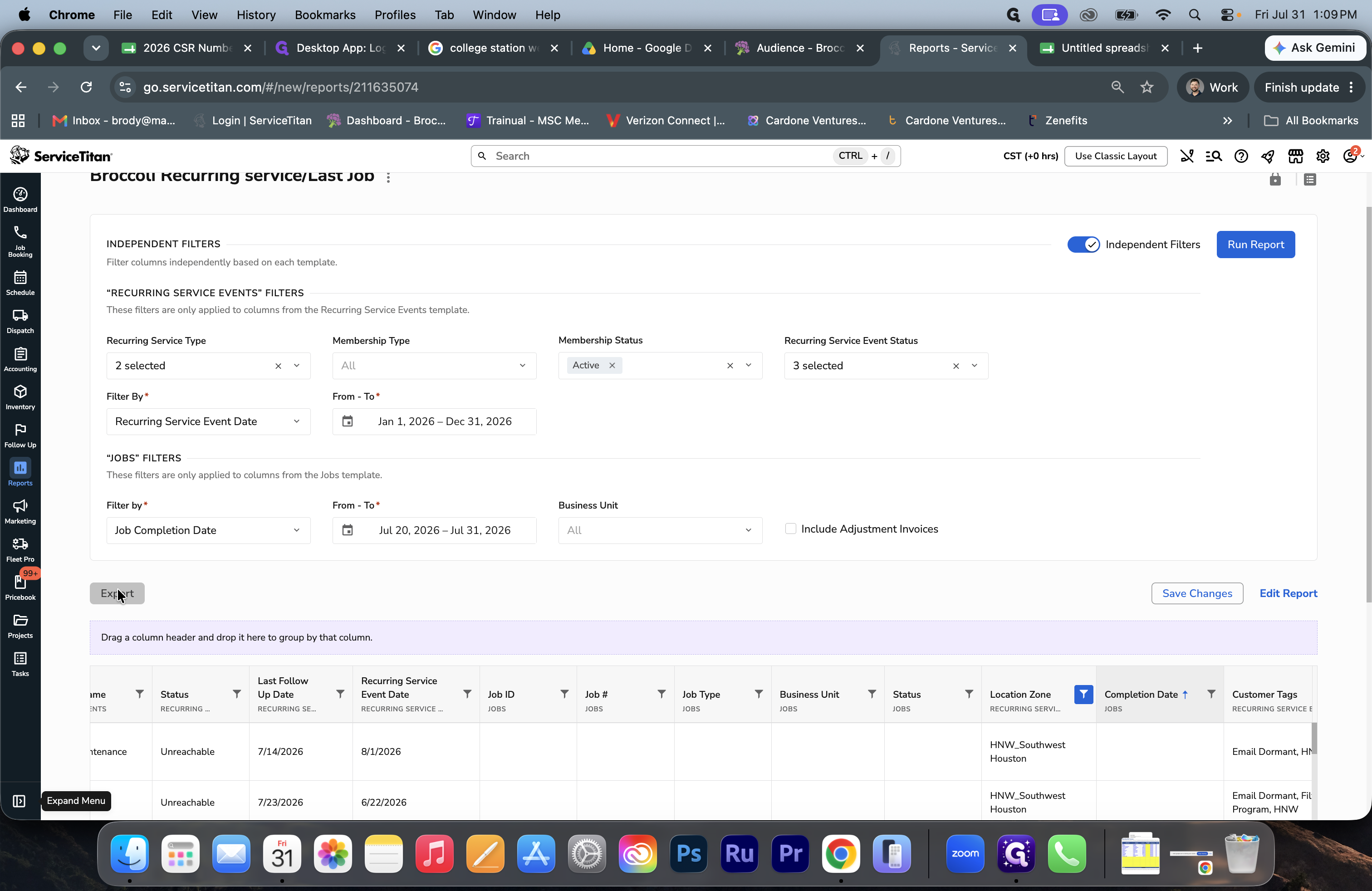
Task: Click the Run Report button
Action: pyautogui.click(x=1255, y=245)
